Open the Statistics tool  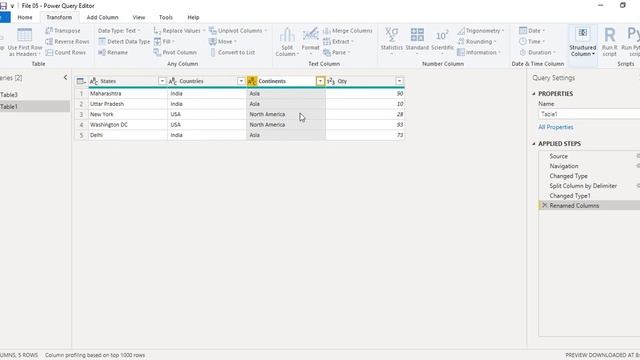[391, 41]
